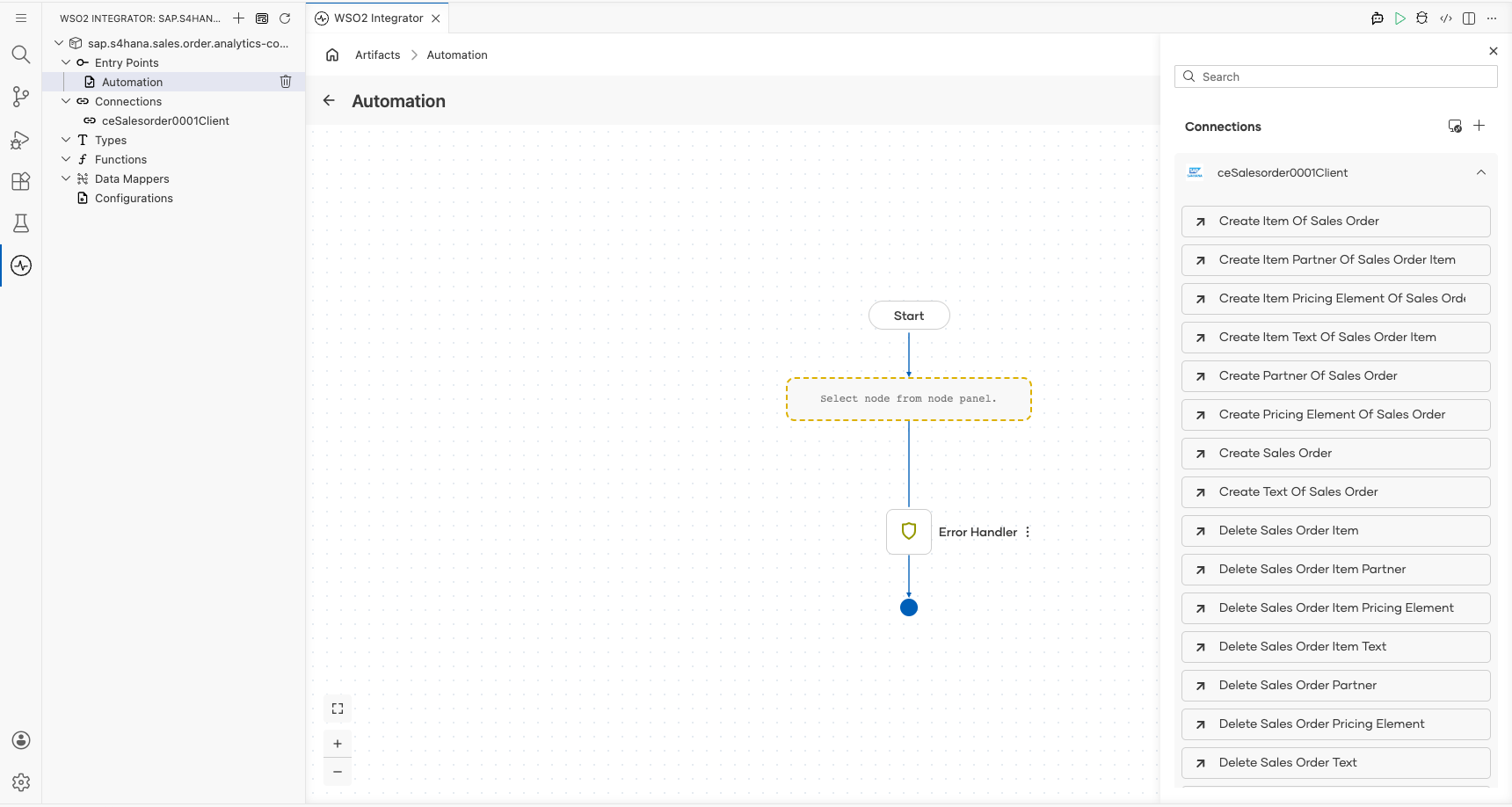
Task: Expand the Functions tree node
Action: (66, 159)
